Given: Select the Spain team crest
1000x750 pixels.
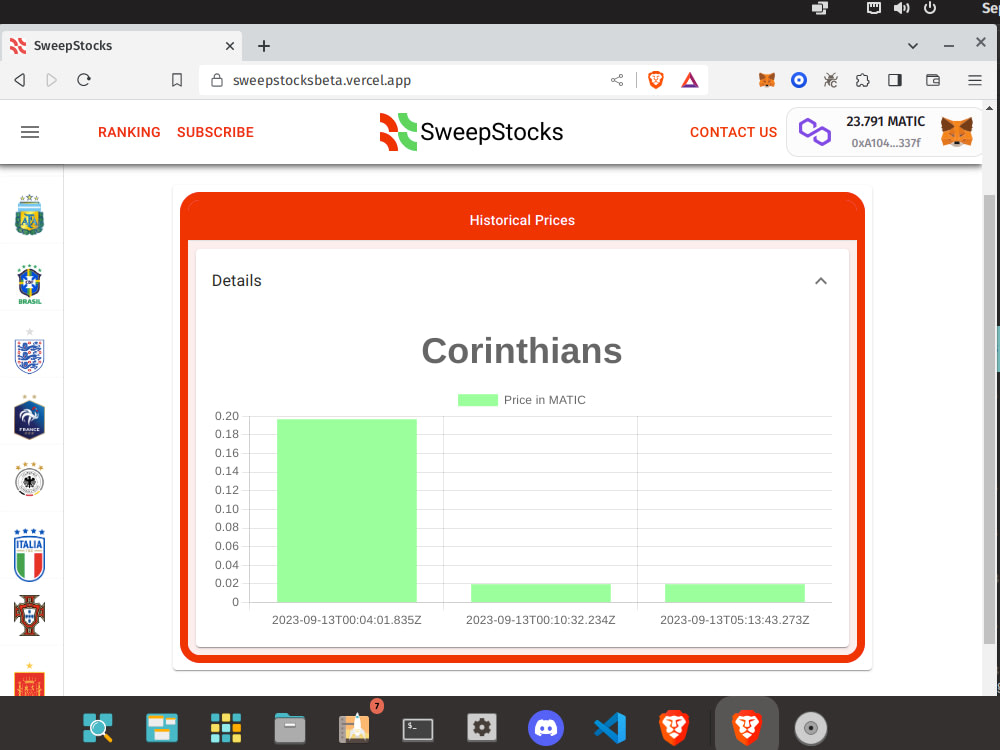Looking at the screenshot, I should tap(29, 680).
